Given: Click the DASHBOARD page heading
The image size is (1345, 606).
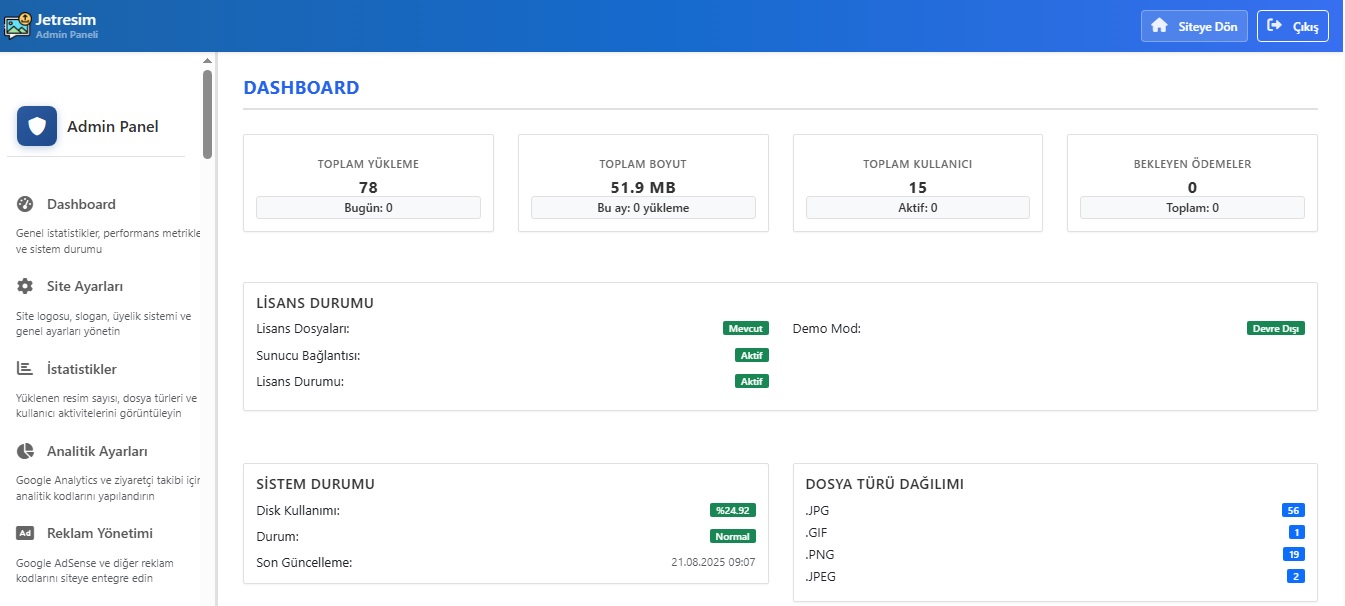Looking at the screenshot, I should pos(301,88).
